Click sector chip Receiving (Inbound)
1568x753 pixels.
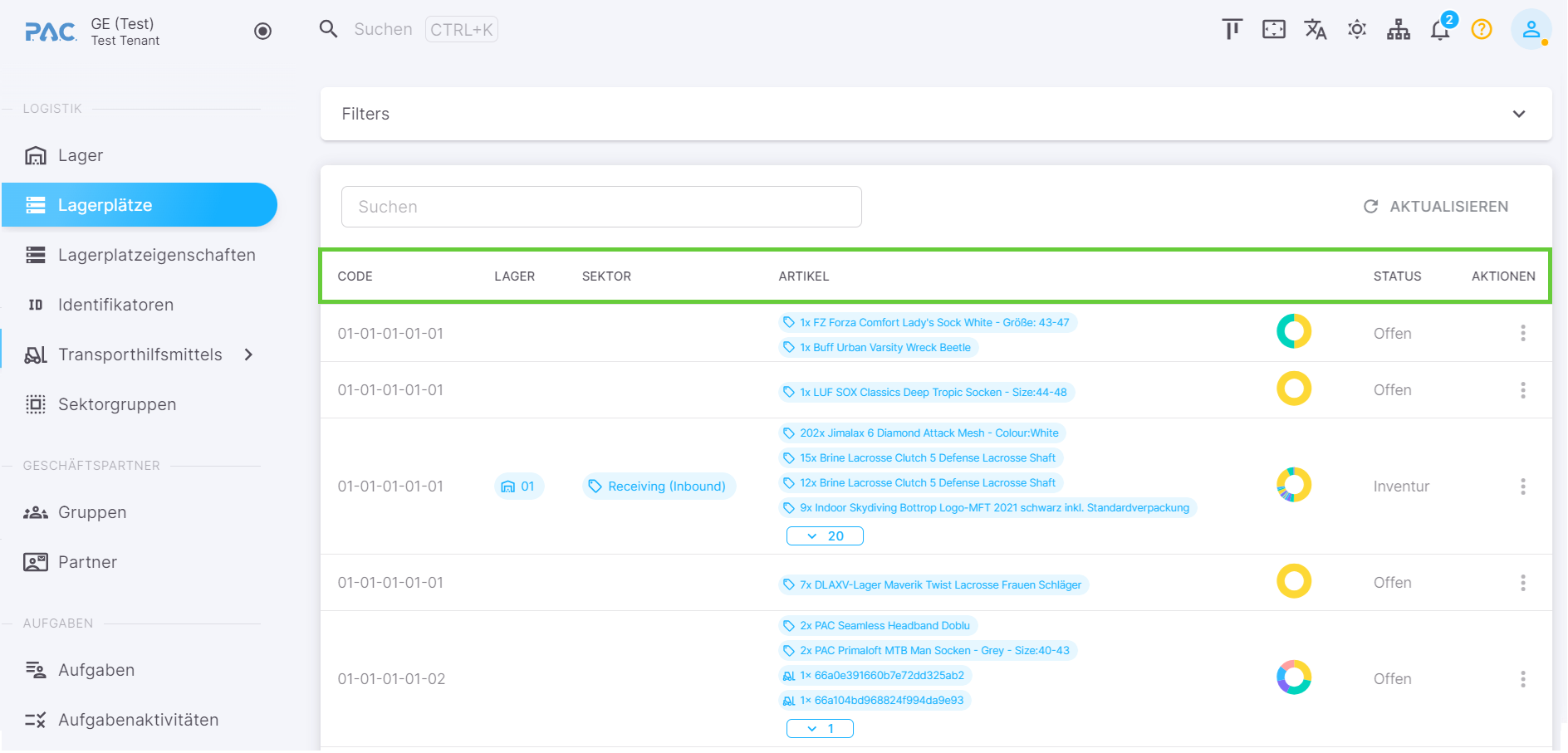pos(659,487)
